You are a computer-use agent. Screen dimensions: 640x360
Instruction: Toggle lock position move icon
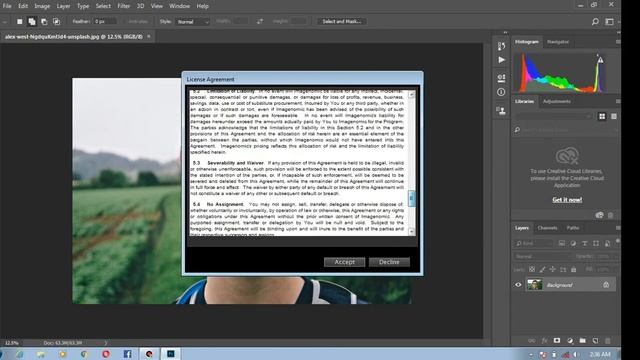[x=552, y=269]
